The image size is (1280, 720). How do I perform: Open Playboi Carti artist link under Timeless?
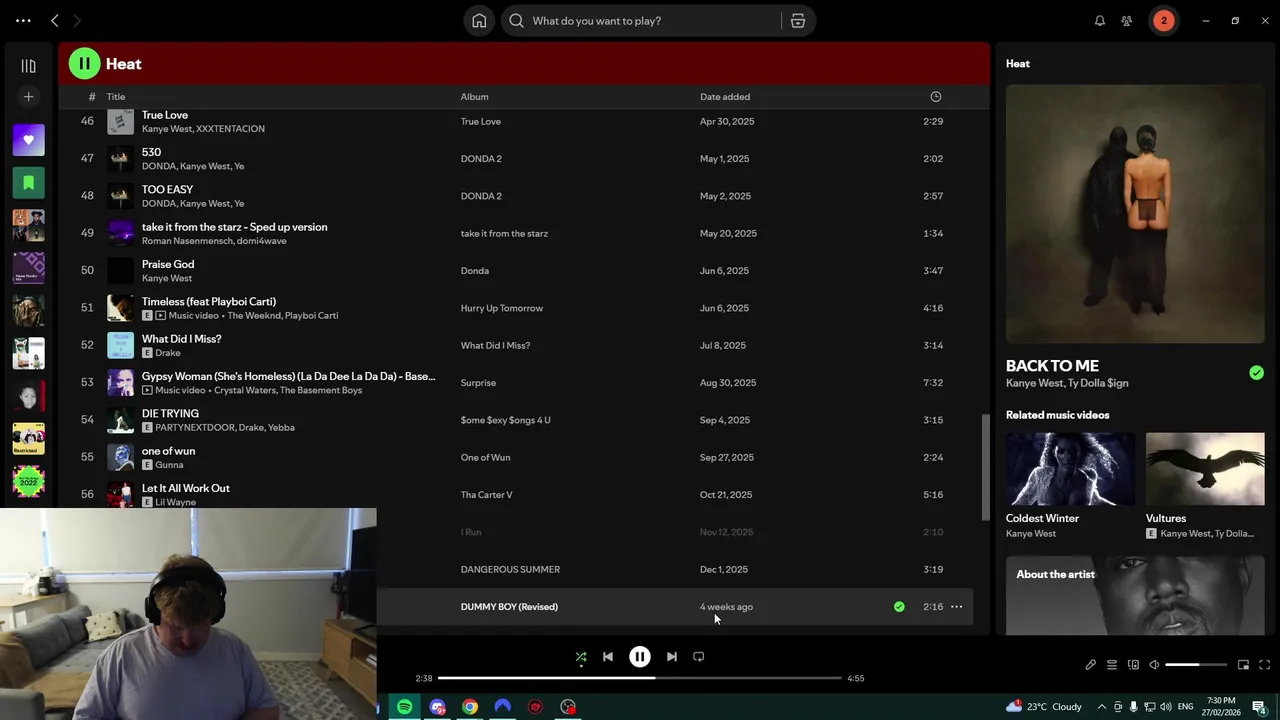pos(311,316)
